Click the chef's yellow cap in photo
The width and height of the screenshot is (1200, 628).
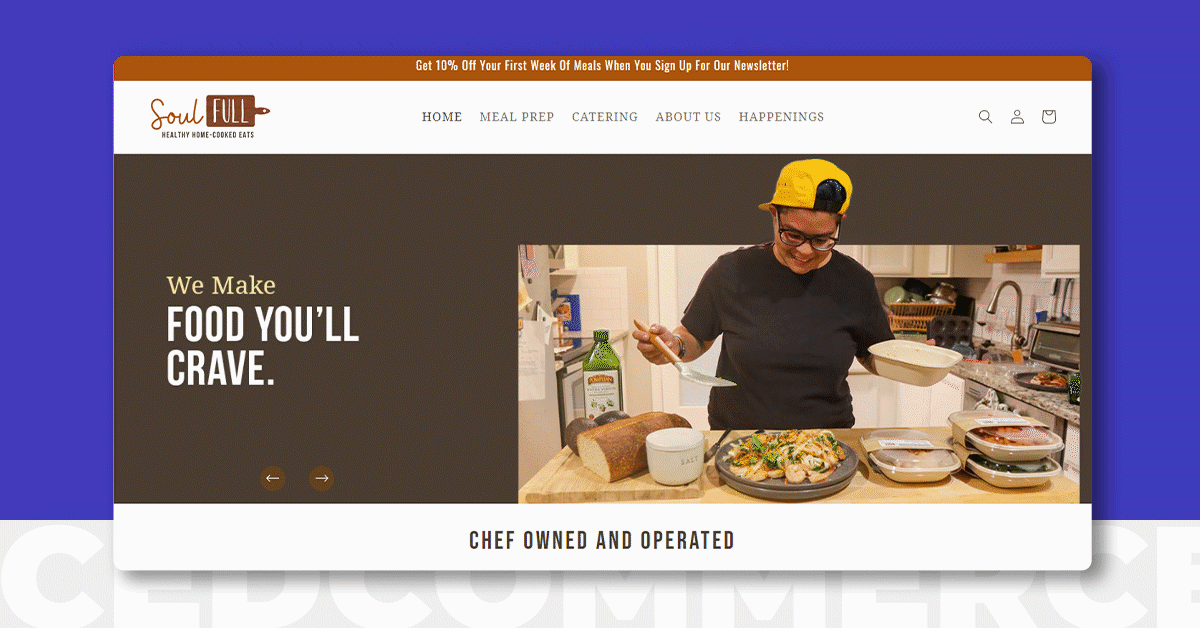(809, 187)
